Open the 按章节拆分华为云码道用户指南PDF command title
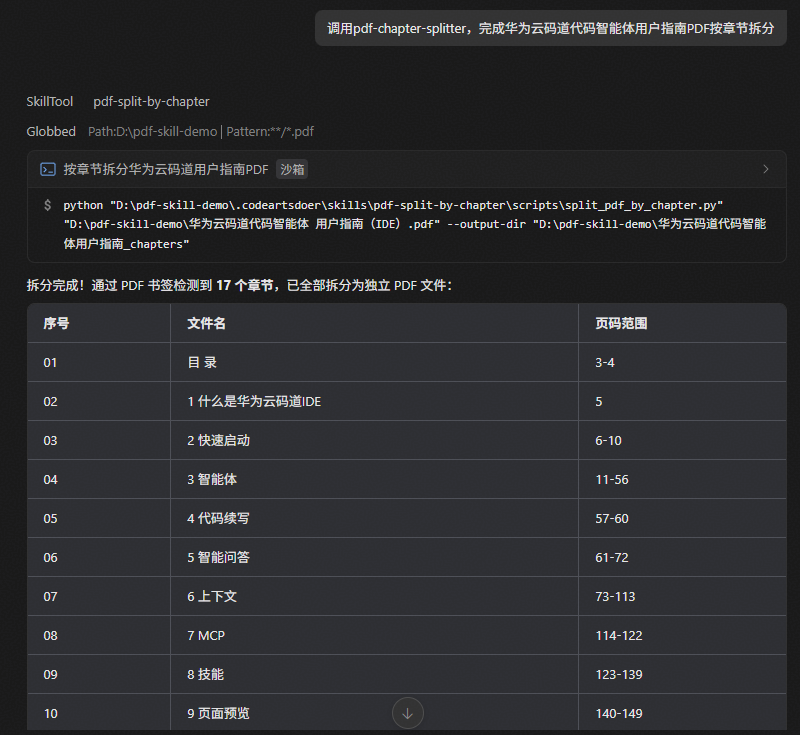Viewport: 800px width, 735px height. pyautogui.click(x=166, y=169)
